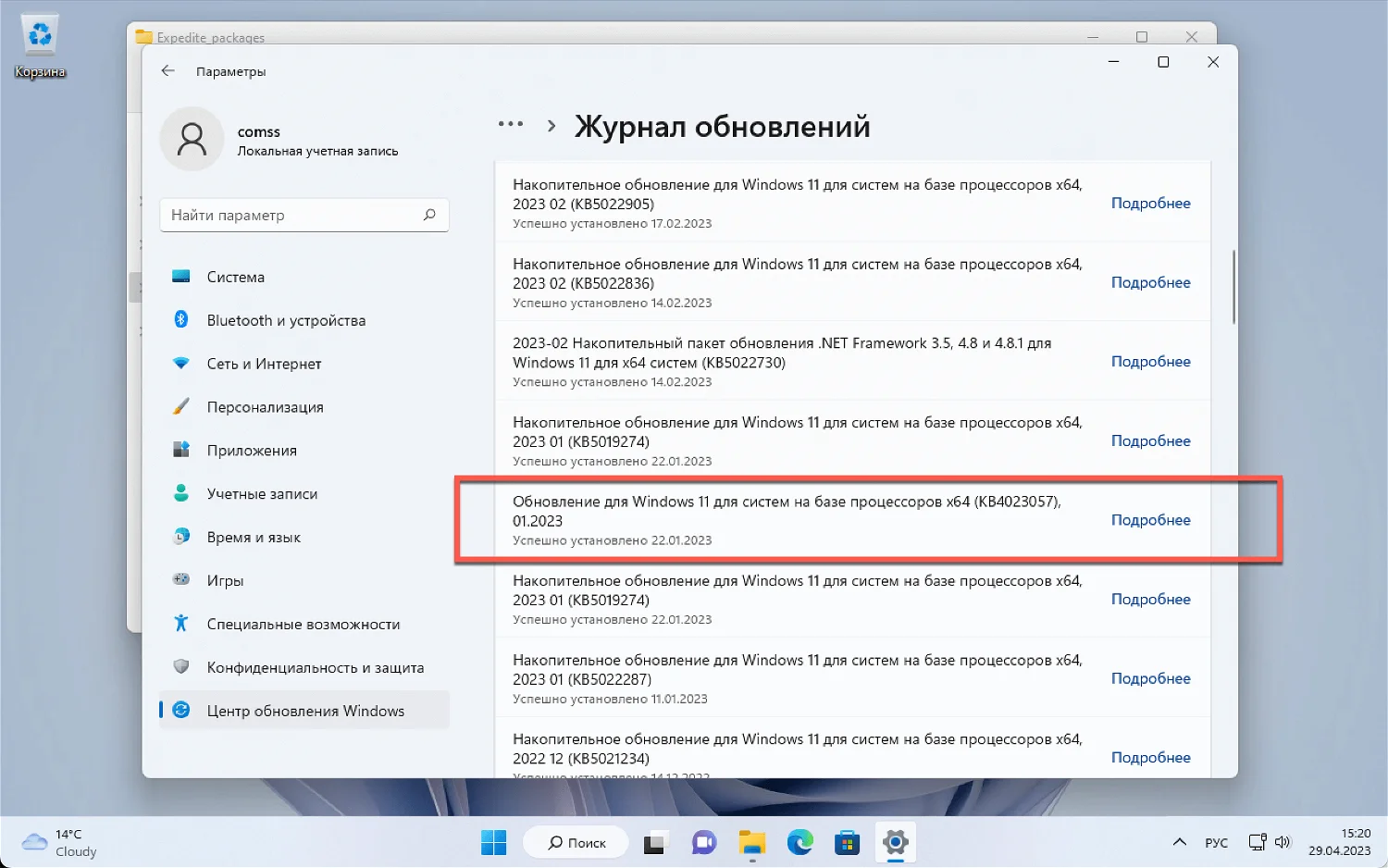Click the Центр обновления Windows sync icon
This screenshot has width=1388, height=868.
(181, 710)
